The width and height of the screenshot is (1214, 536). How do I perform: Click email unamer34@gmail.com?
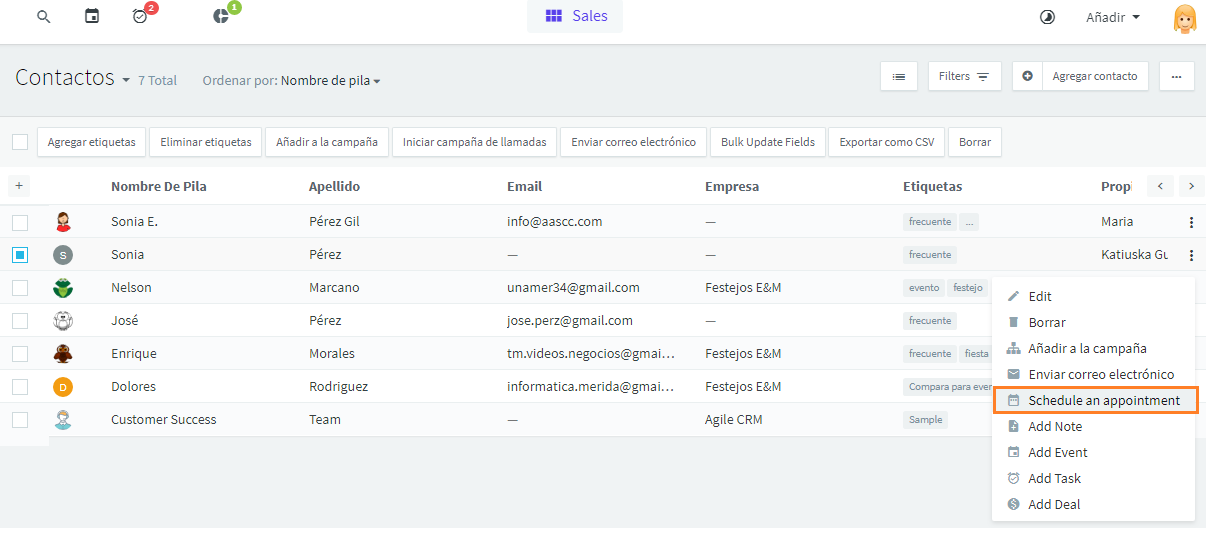573,288
